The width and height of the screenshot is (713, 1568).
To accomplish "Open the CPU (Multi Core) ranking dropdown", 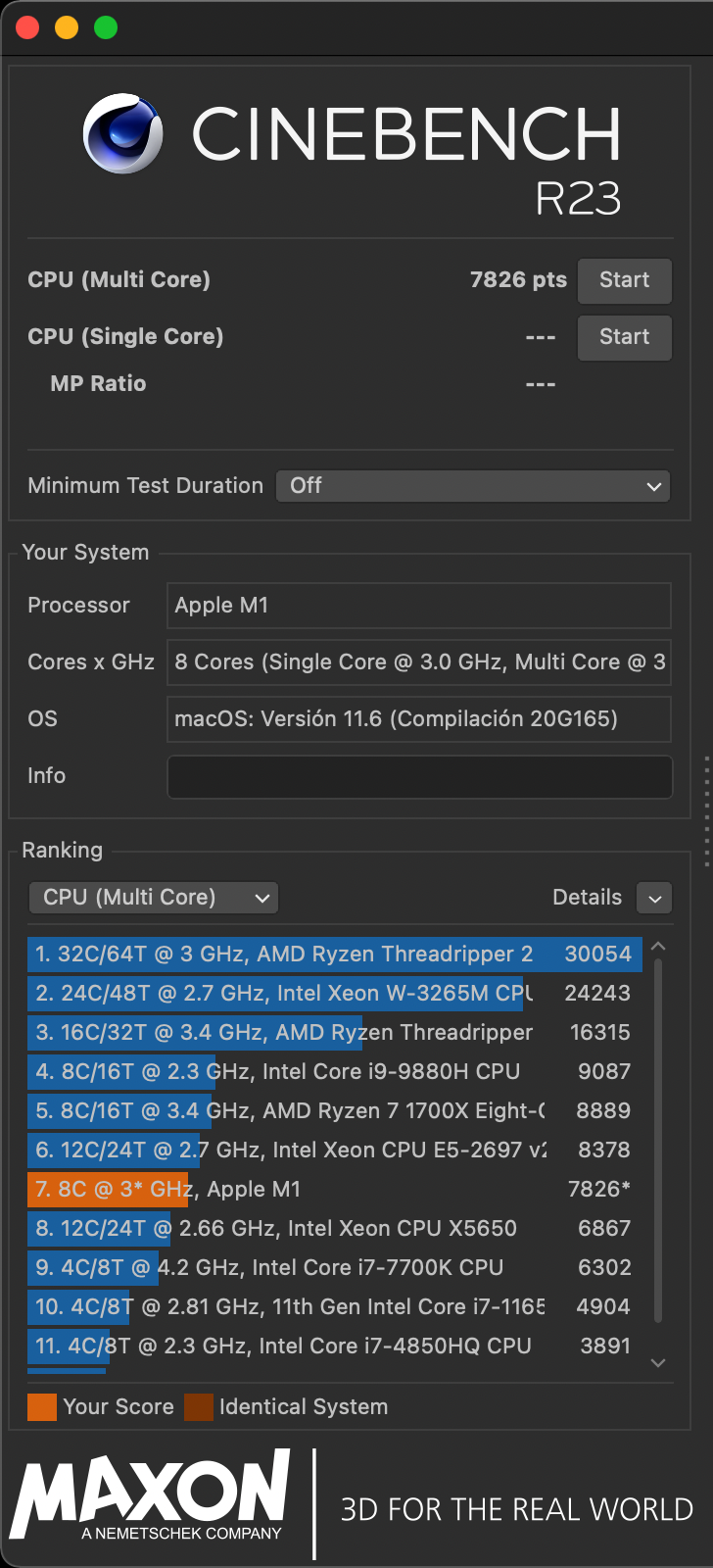I will coord(154,898).
